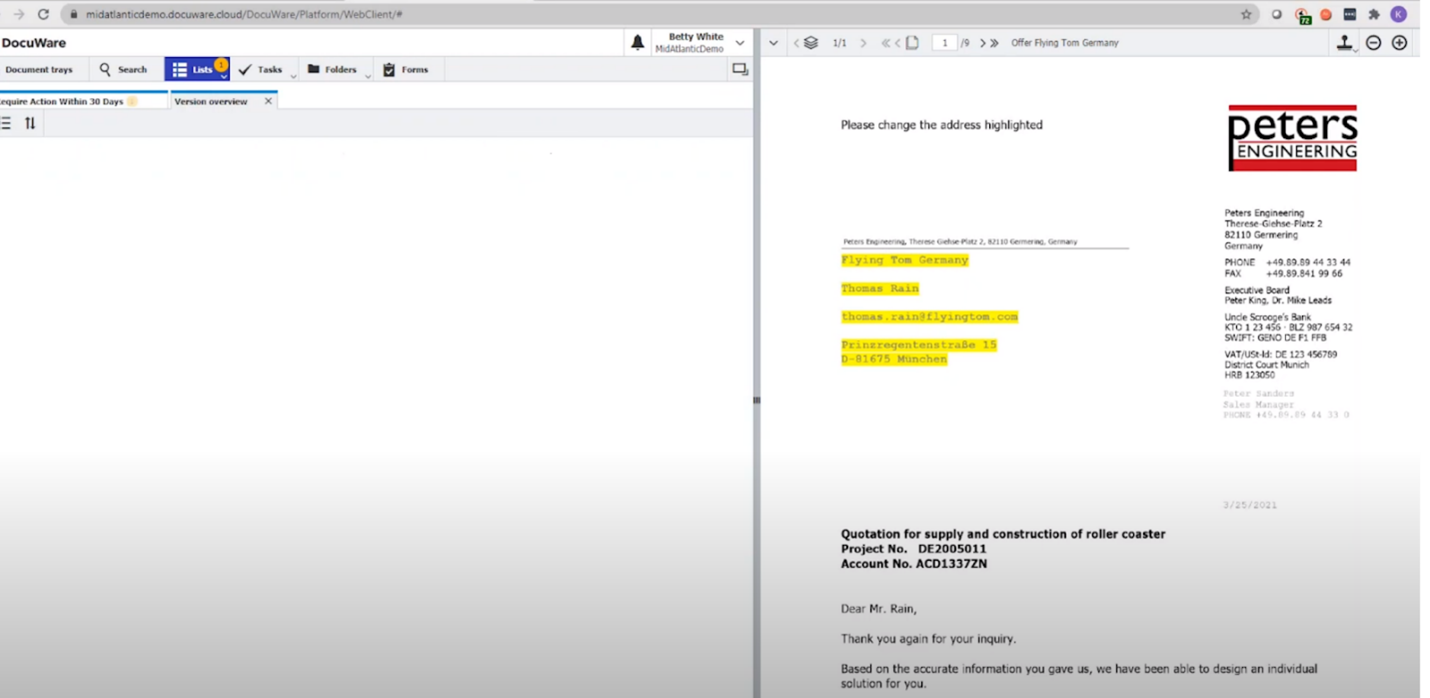Click the highlighted 'Prinzregentenstraße 15' line

919,345
